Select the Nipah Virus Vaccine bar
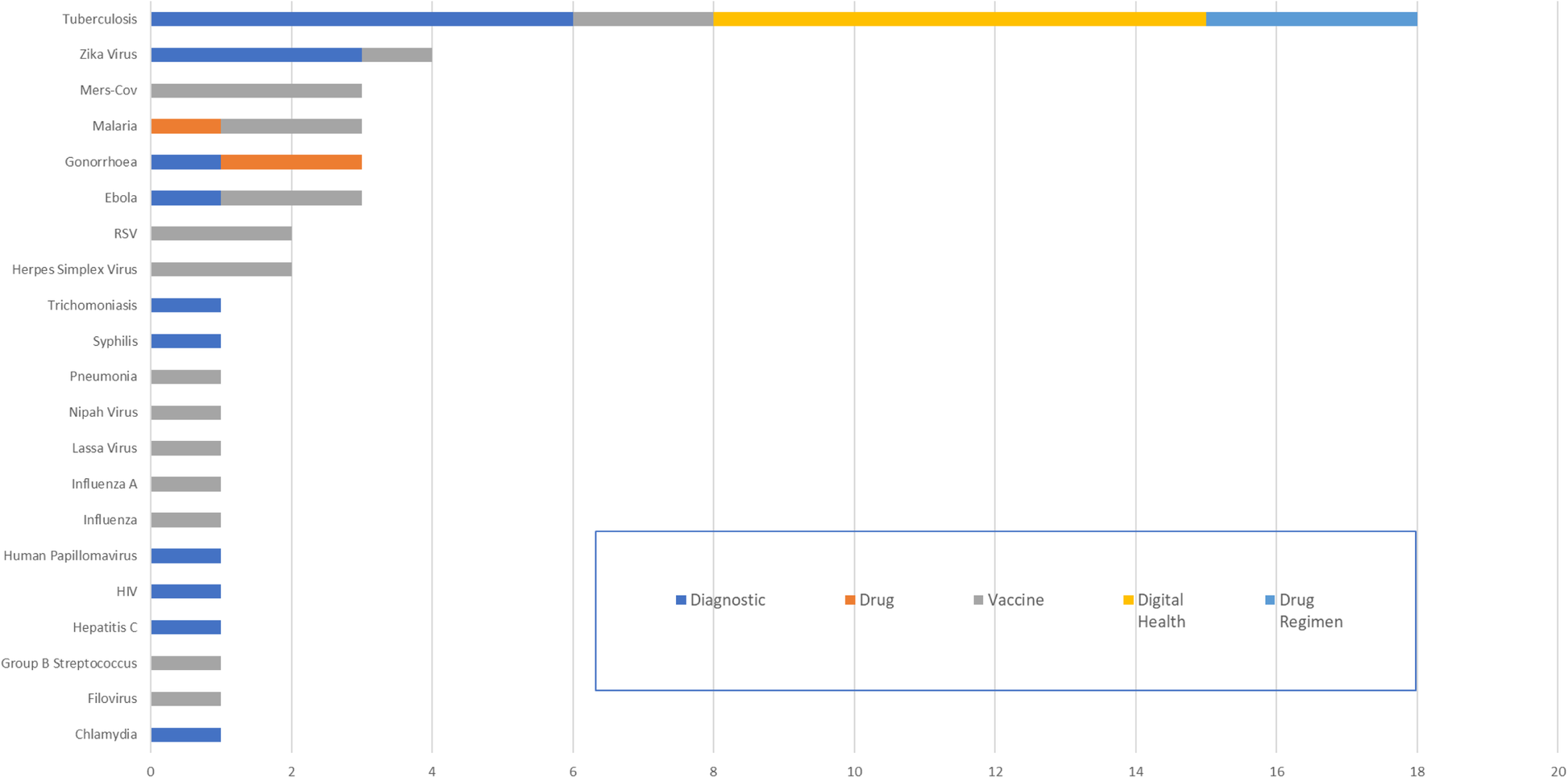1568x778 pixels. [x=186, y=413]
